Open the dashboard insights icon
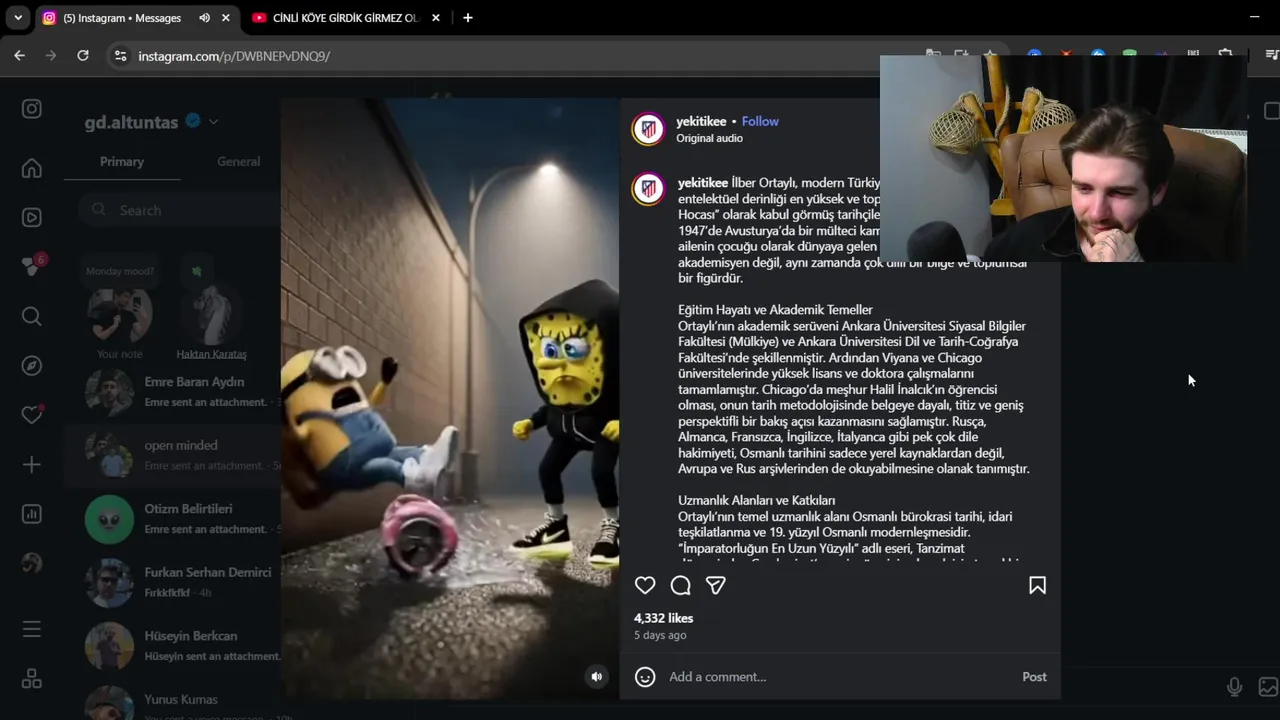The image size is (1280, 720). pos(32,514)
